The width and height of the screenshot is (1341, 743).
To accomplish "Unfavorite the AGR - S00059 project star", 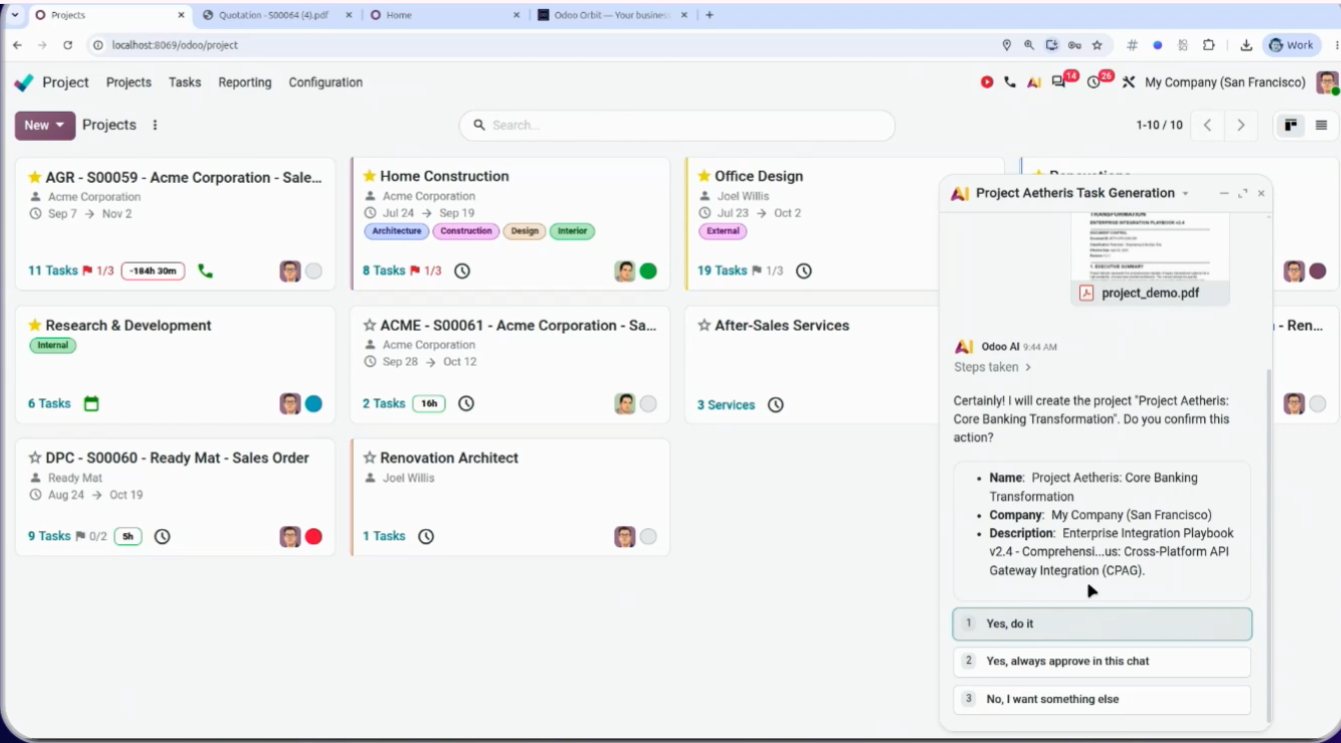I will 35,178.
